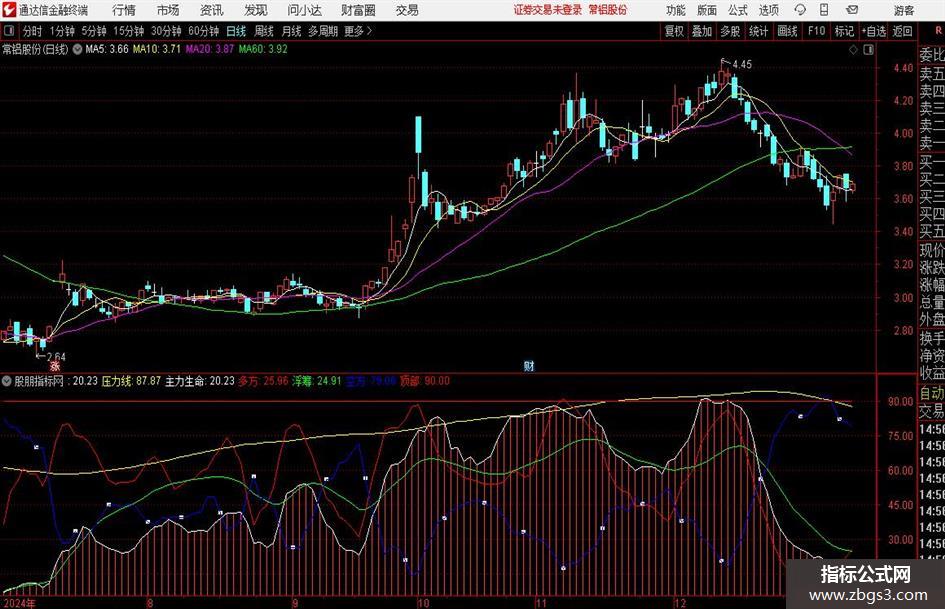The width and height of the screenshot is (945, 609).
Task: Open the 发现 menu
Action: (x=256, y=10)
